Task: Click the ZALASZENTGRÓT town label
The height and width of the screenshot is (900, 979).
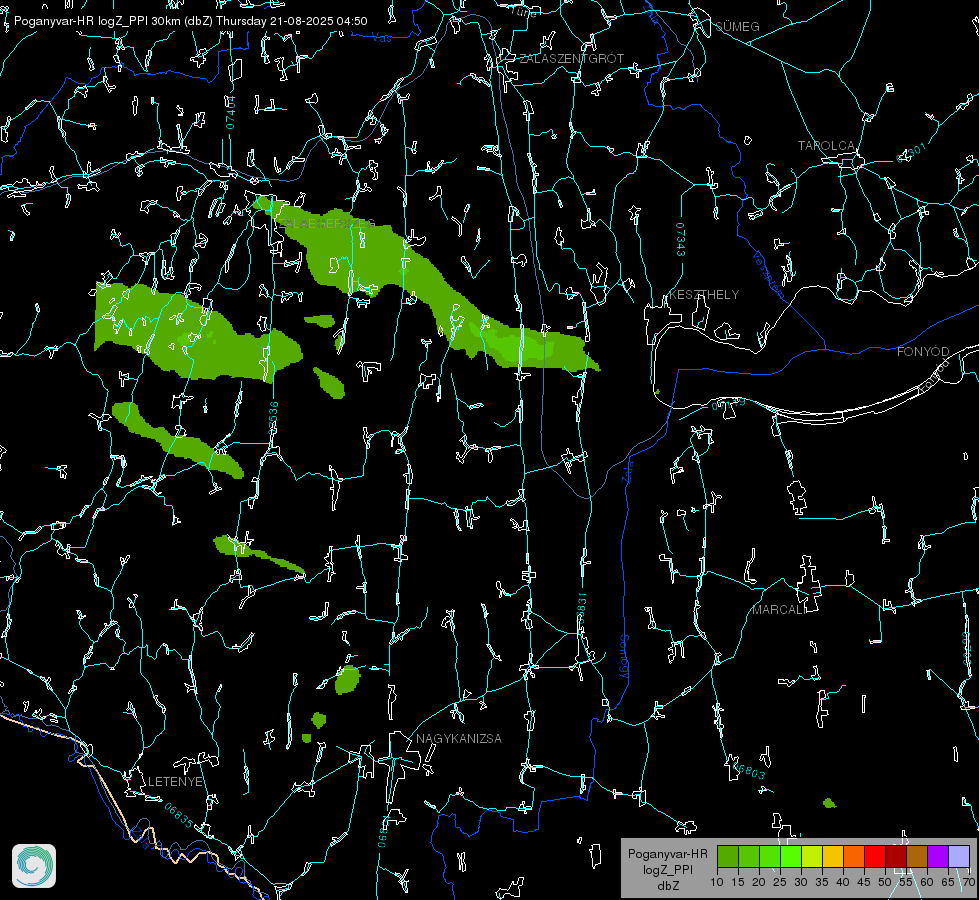Action: 572,59
